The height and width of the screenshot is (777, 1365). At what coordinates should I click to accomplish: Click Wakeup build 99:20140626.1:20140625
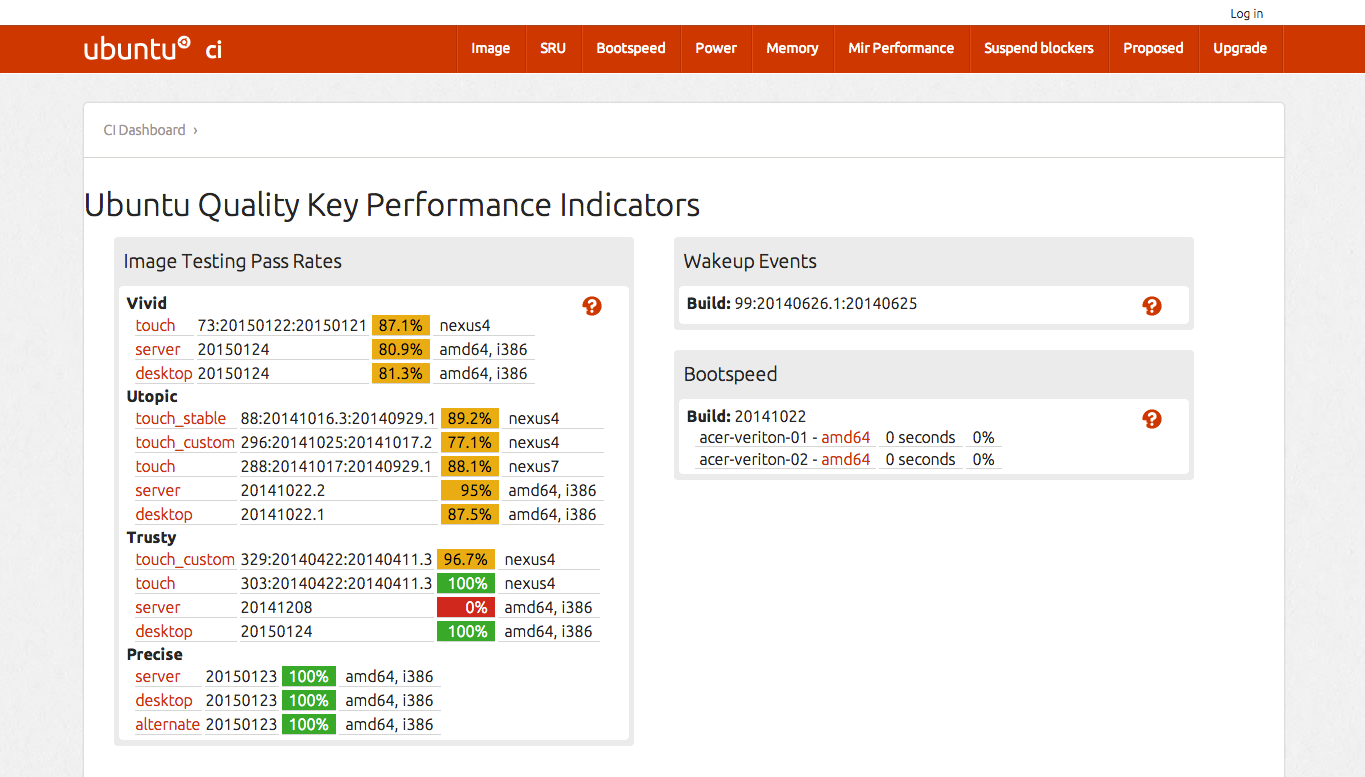[x=826, y=303]
